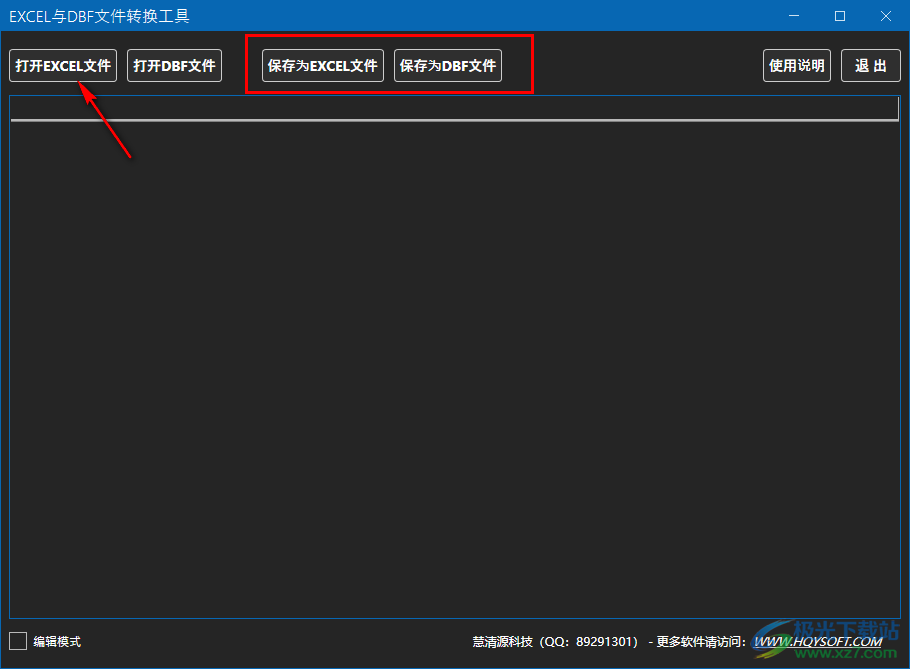Click the empty data grid header row

(x=454, y=109)
